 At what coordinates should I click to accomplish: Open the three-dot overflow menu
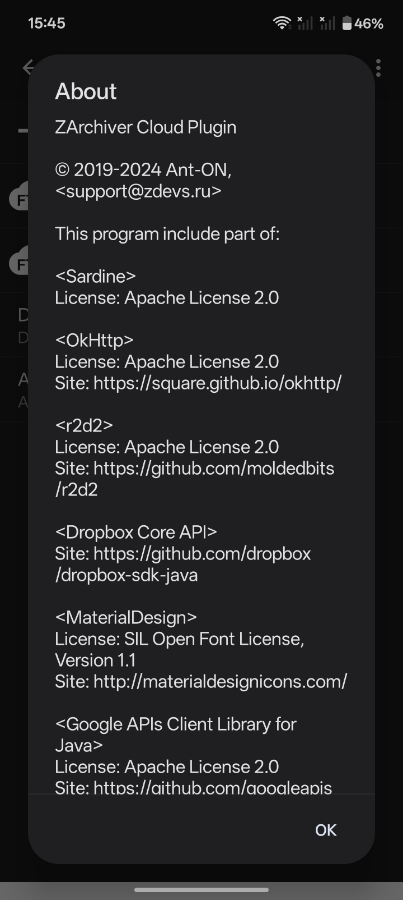pyautogui.click(x=378, y=68)
